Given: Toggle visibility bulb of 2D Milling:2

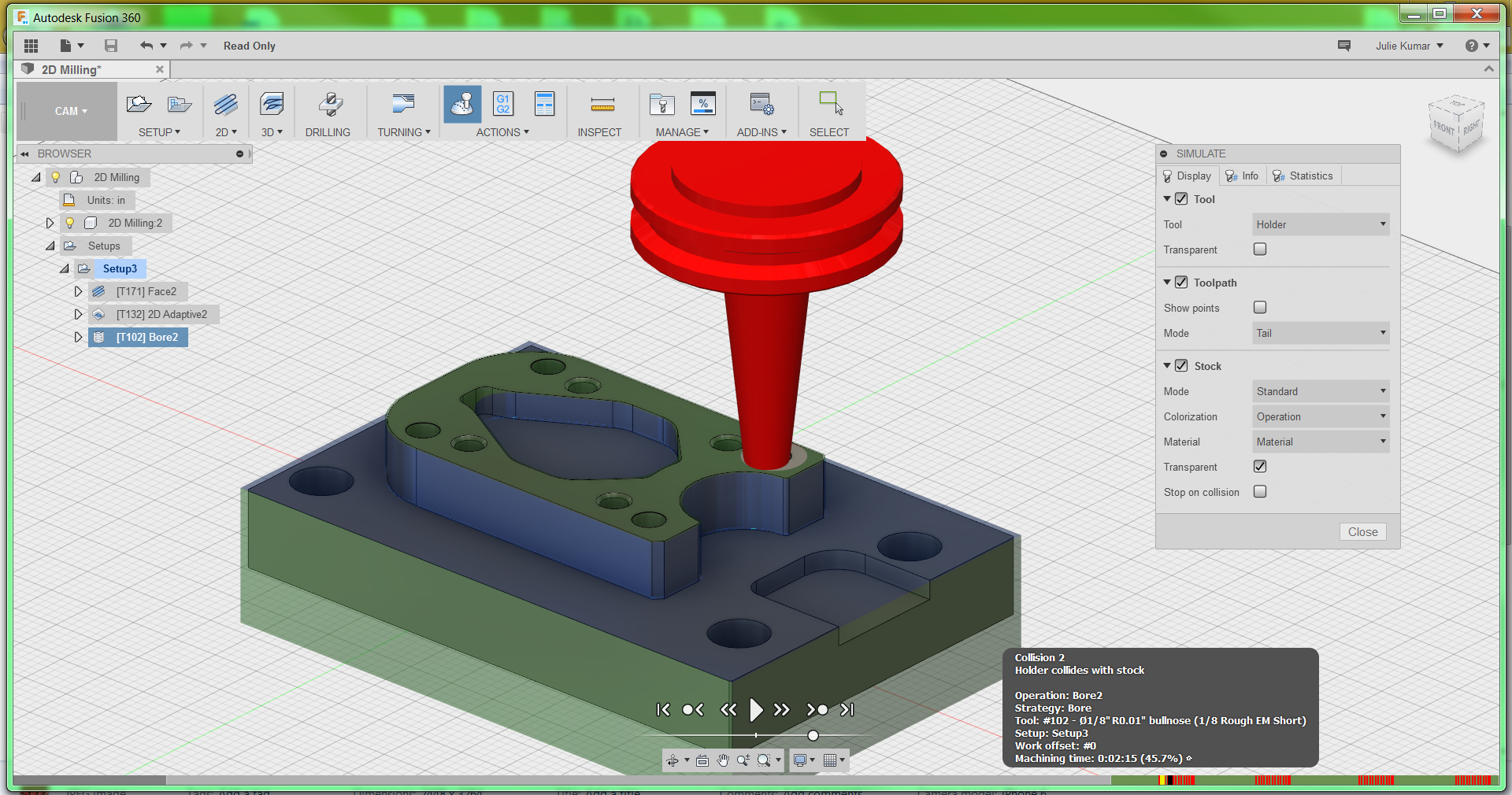Looking at the screenshot, I should pos(69,223).
